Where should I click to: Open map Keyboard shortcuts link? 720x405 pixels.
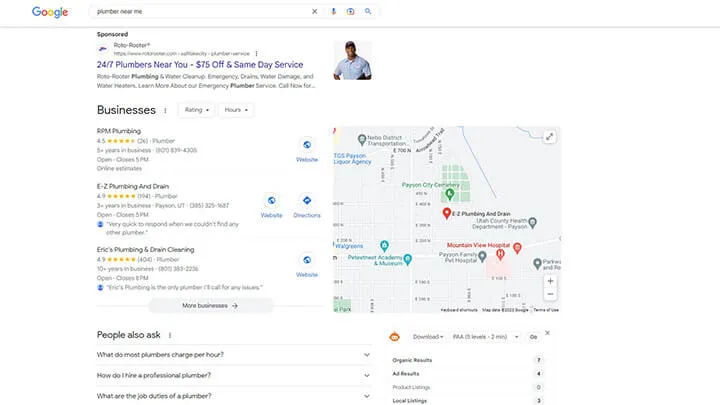point(459,310)
